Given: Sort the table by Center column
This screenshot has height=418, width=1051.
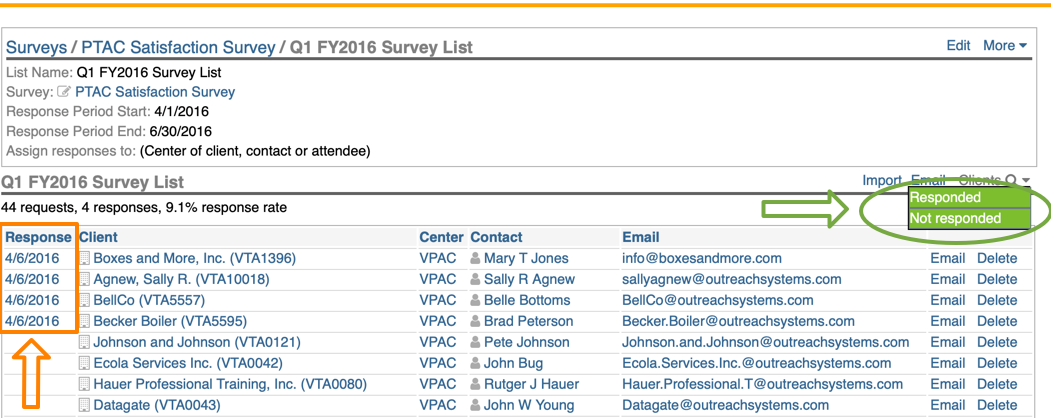Looking at the screenshot, I should click(x=441, y=238).
